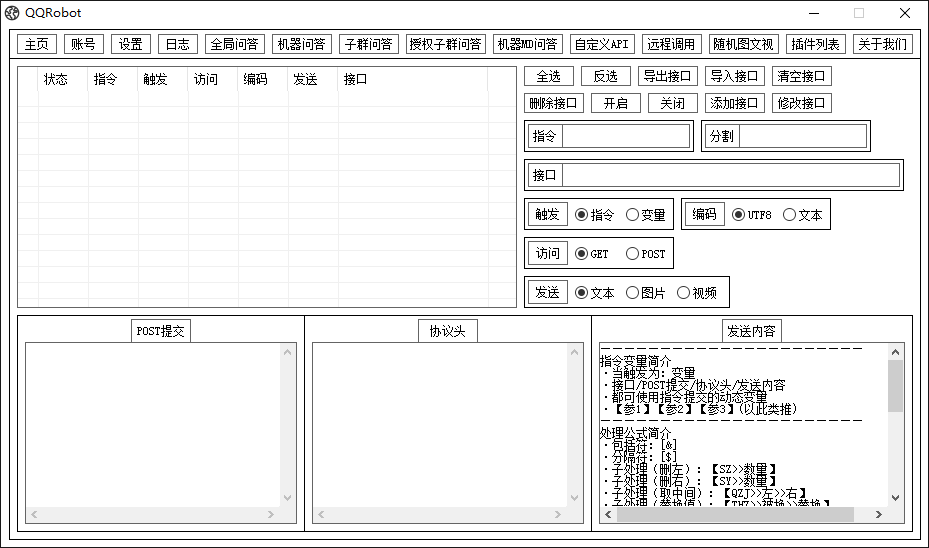The image size is (929, 548).
Task: Switch to the 全局问答 tab
Action: 235,44
